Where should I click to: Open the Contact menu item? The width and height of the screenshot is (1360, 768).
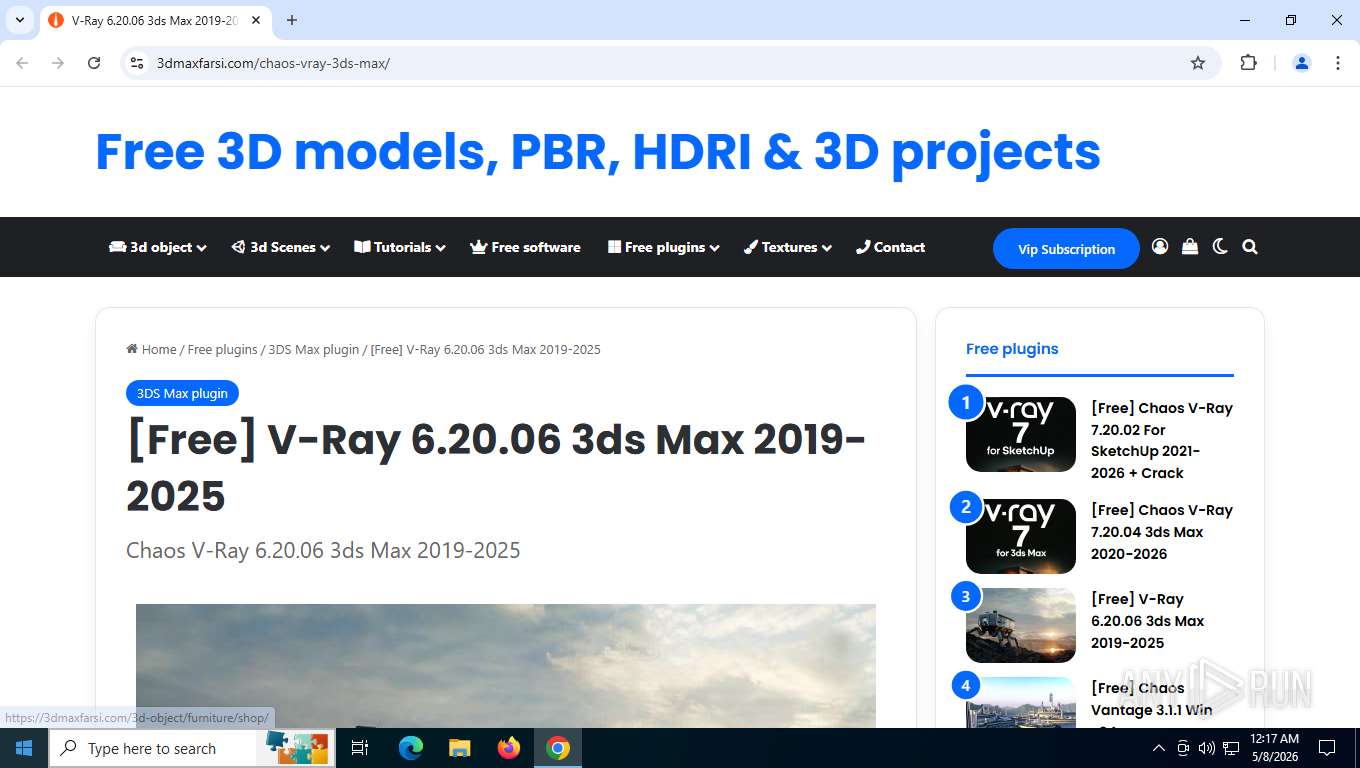point(891,247)
